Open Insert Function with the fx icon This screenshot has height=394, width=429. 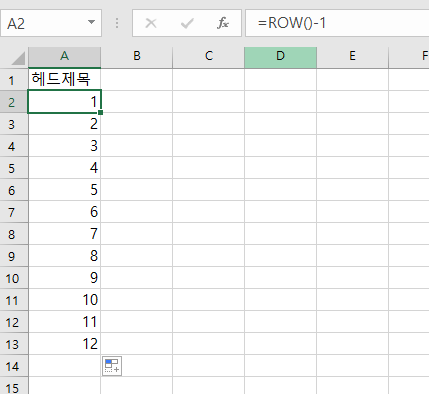pyautogui.click(x=223, y=23)
